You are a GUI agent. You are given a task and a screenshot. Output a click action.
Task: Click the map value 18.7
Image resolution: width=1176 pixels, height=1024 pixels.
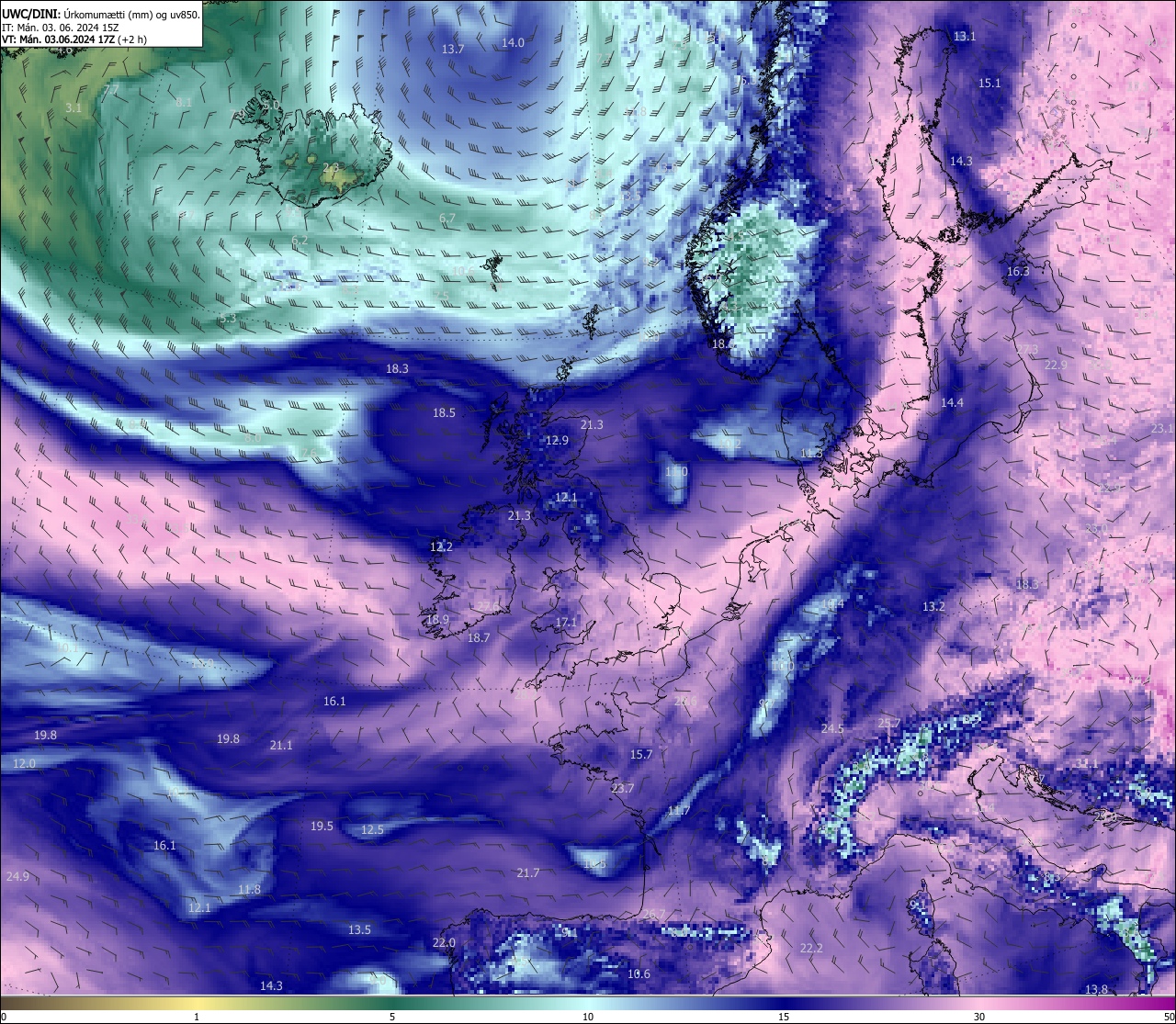(478, 637)
